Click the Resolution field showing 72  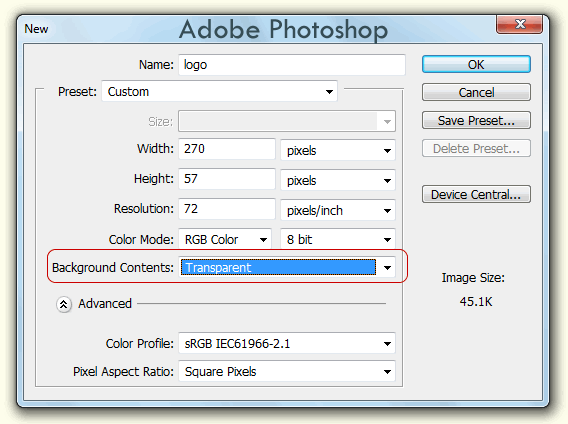click(227, 209)
